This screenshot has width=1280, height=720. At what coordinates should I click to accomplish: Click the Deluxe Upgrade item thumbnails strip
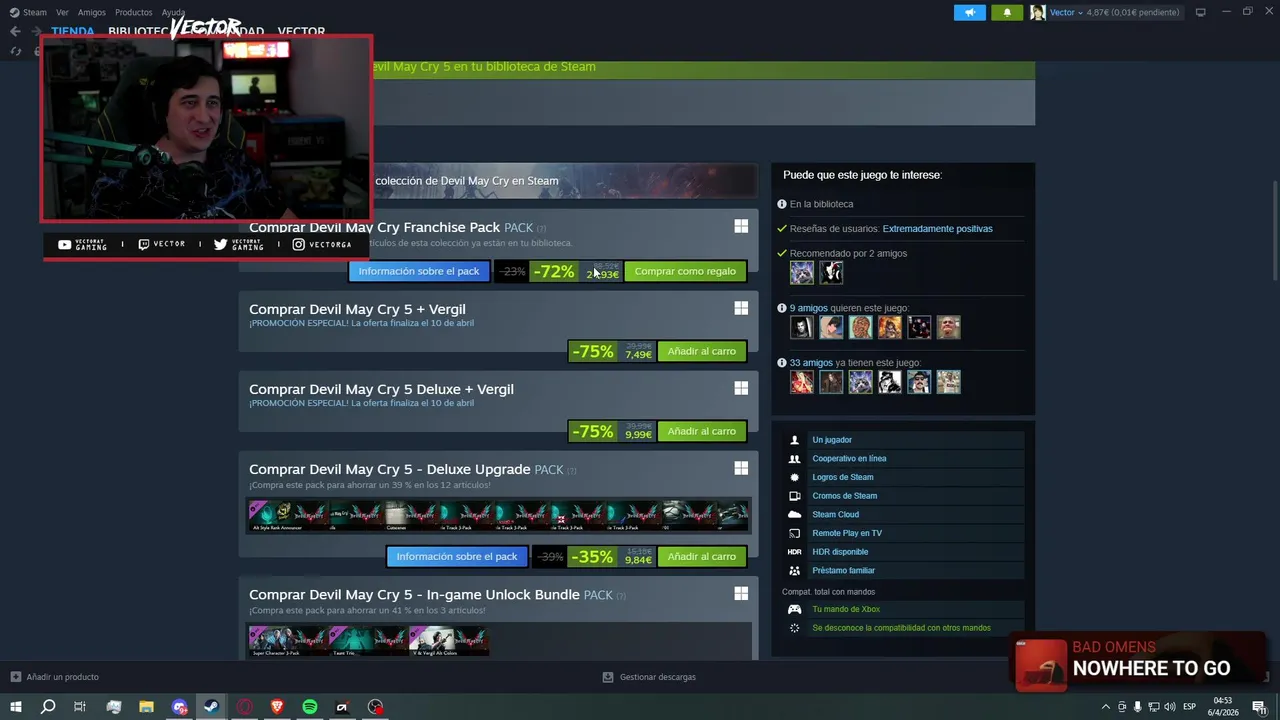pyautogui.click(x=498, y=515)
